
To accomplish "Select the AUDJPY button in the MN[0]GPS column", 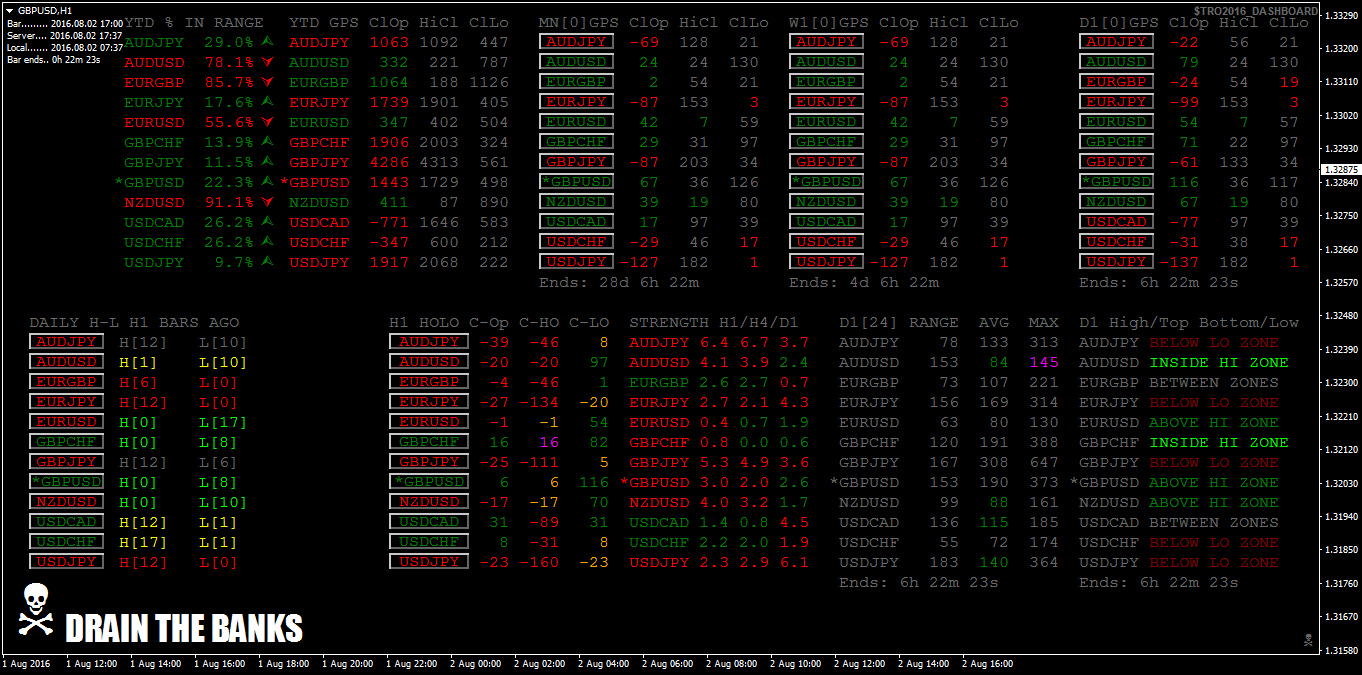I will [x=576, y=42].
